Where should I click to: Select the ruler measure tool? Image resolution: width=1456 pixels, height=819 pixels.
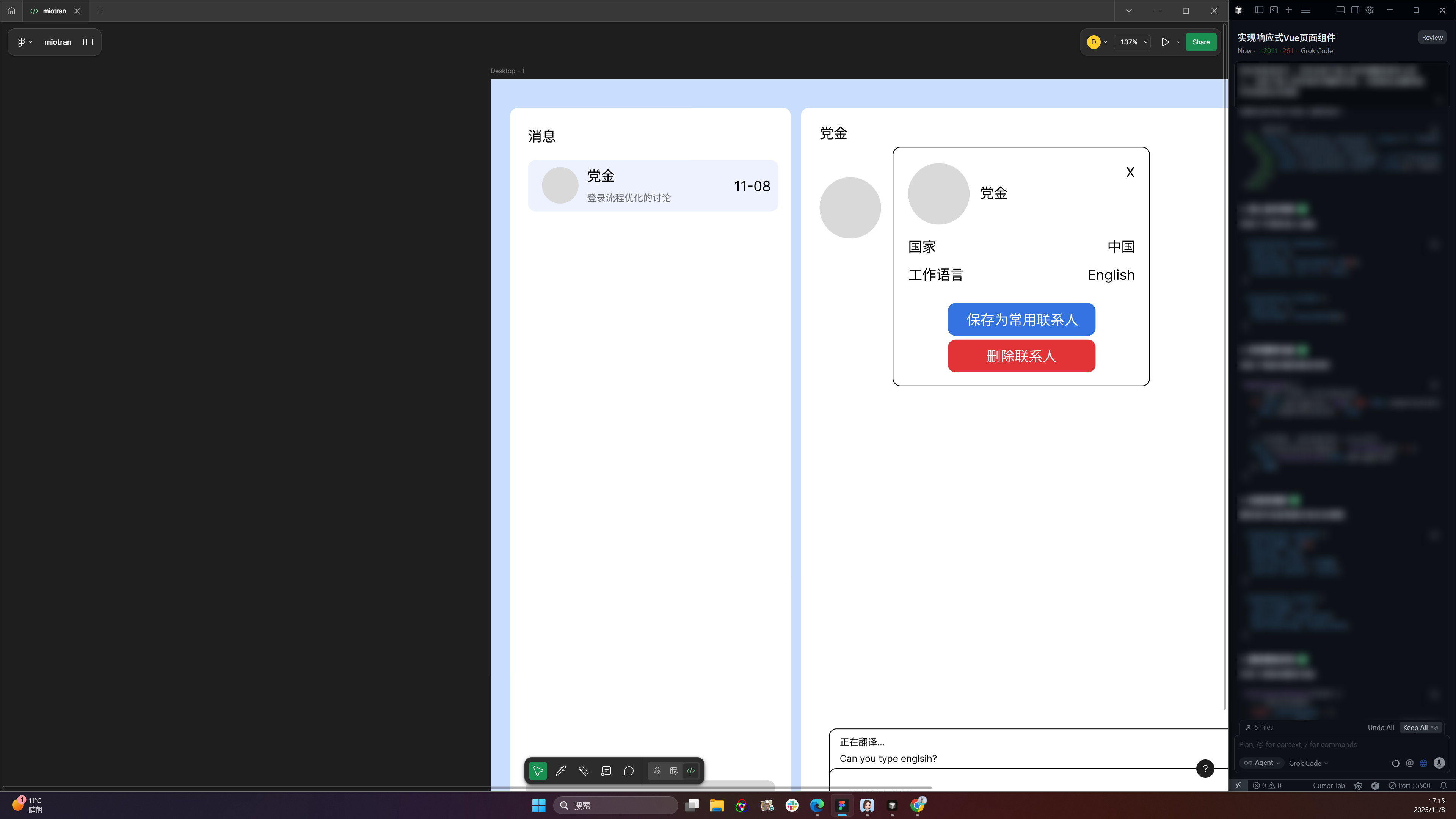pos(583,771)
